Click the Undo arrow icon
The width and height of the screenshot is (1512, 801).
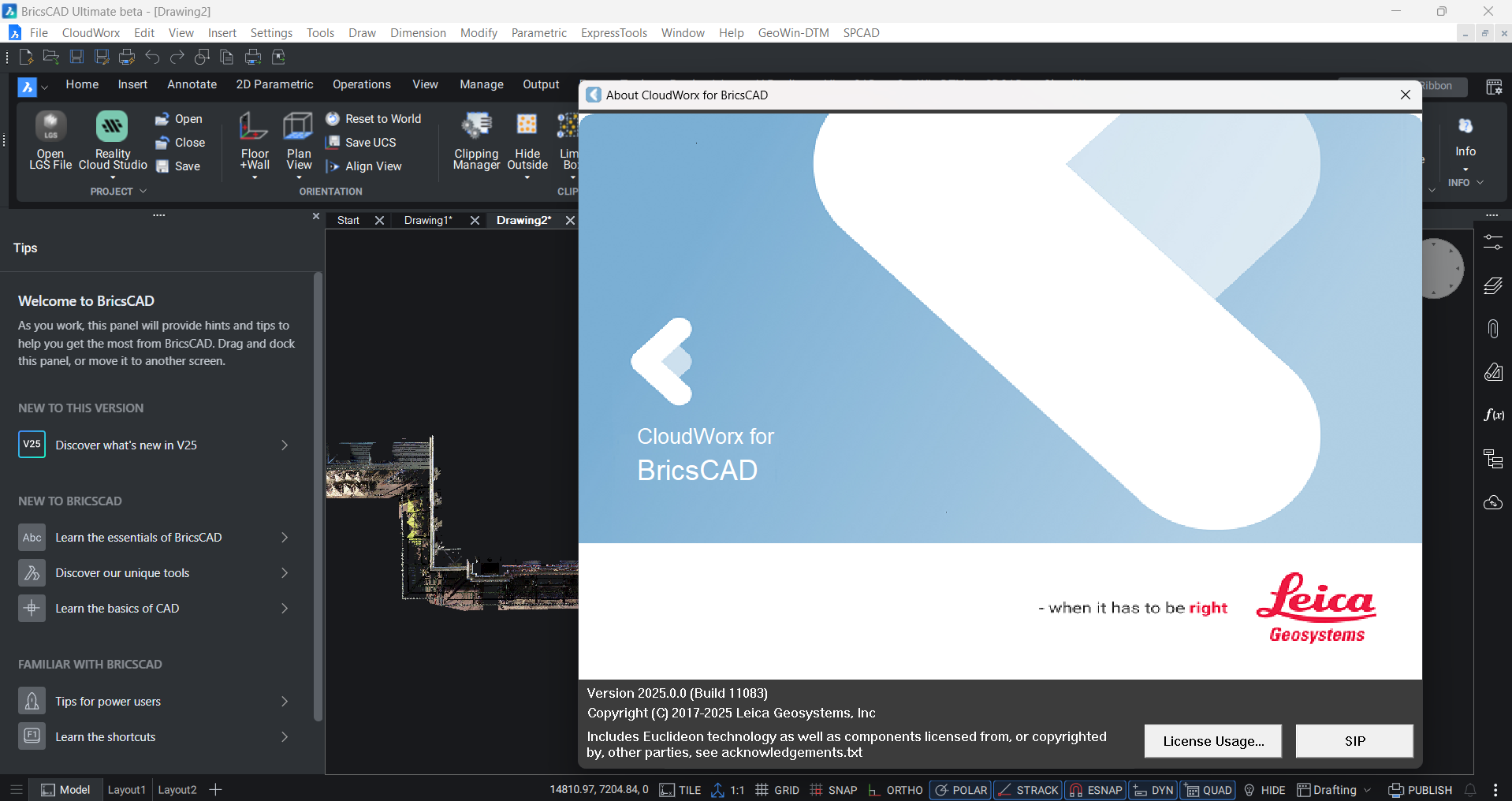pyautogui.click(x=152, y=57)
